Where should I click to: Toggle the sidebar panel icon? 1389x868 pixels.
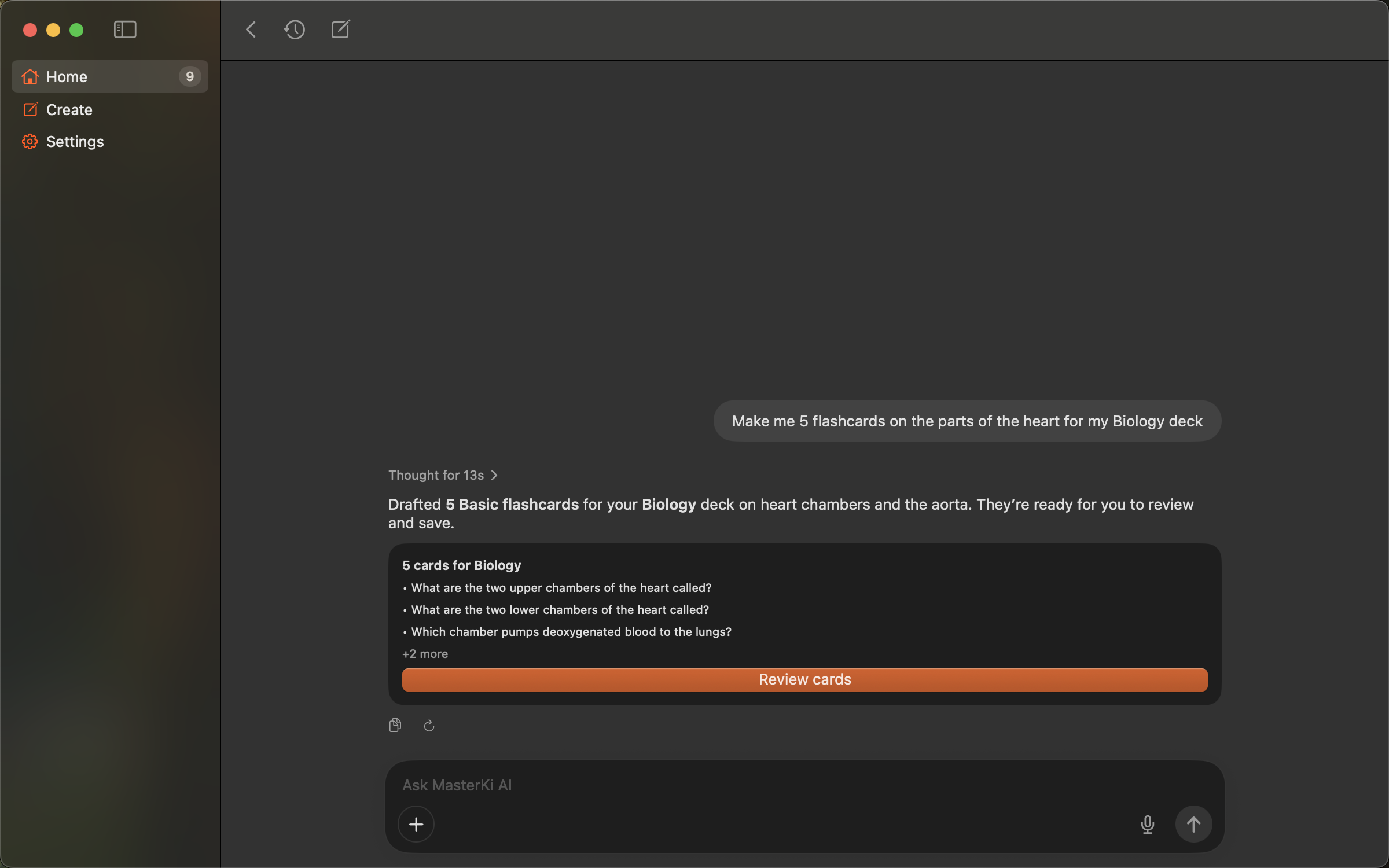pyautogui.click(x=125, y=30)
